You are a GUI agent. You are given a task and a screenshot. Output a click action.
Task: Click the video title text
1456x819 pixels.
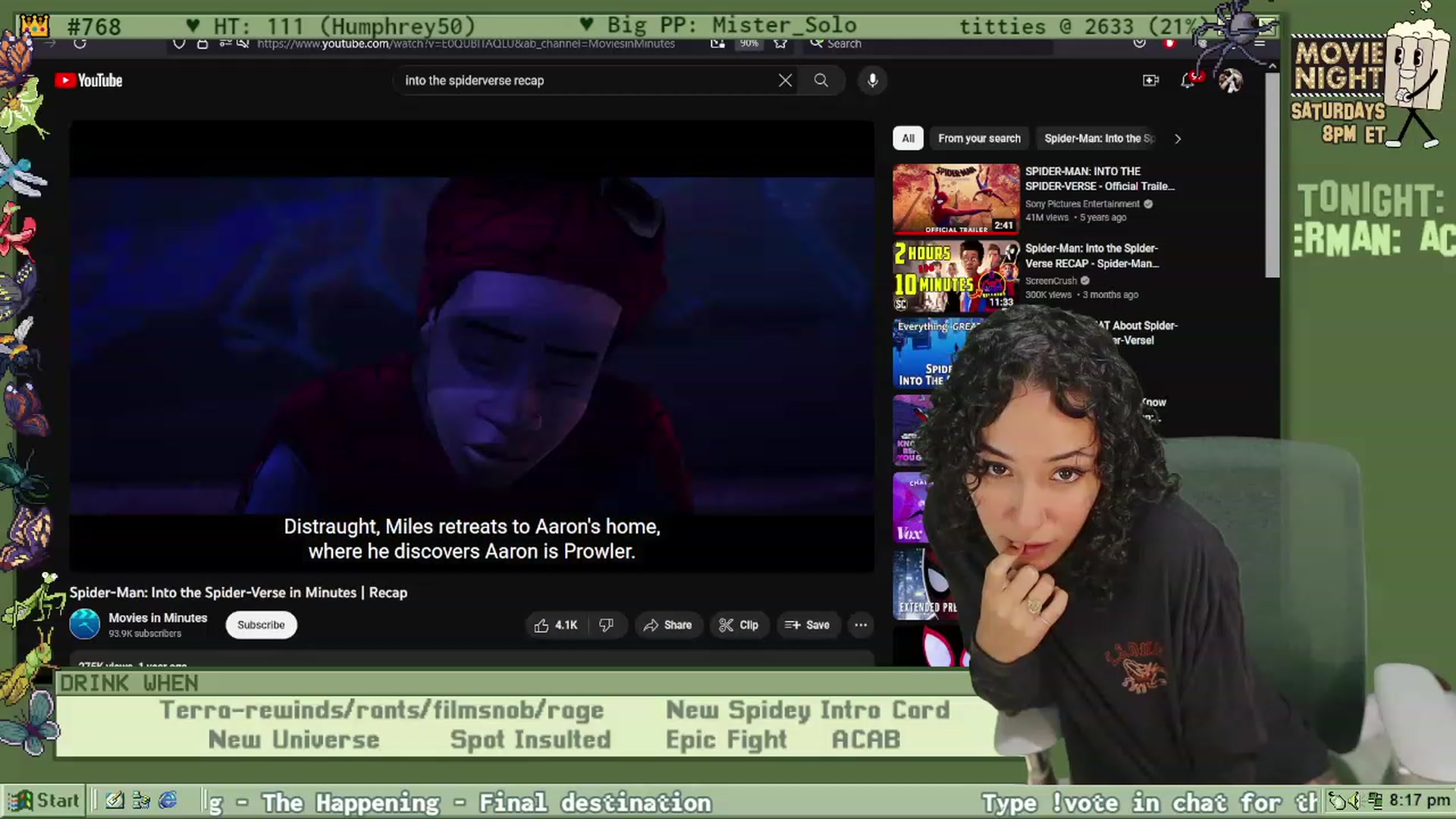[x=238, y=593]
